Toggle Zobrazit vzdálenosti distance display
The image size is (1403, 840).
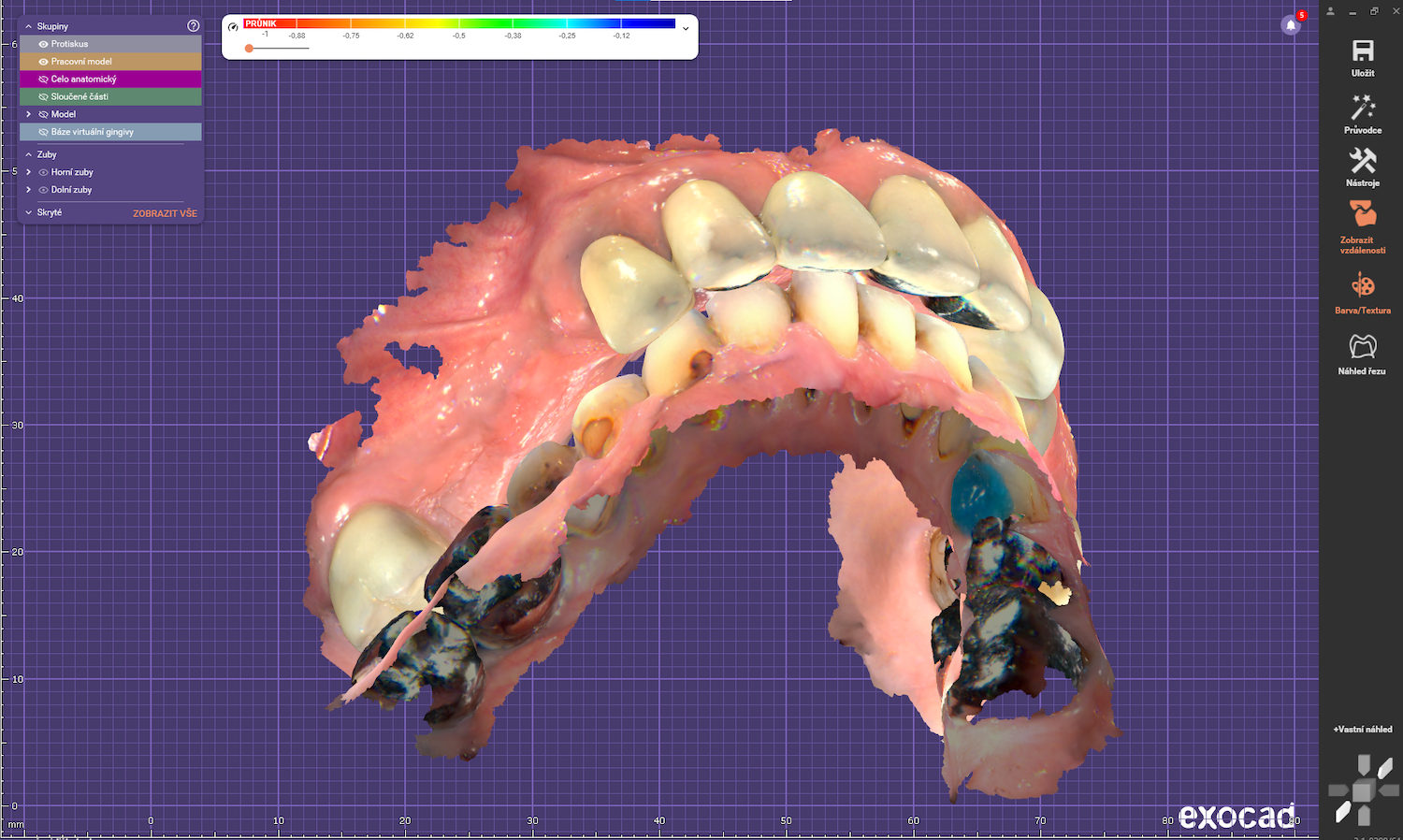[x=1363, y=215]
